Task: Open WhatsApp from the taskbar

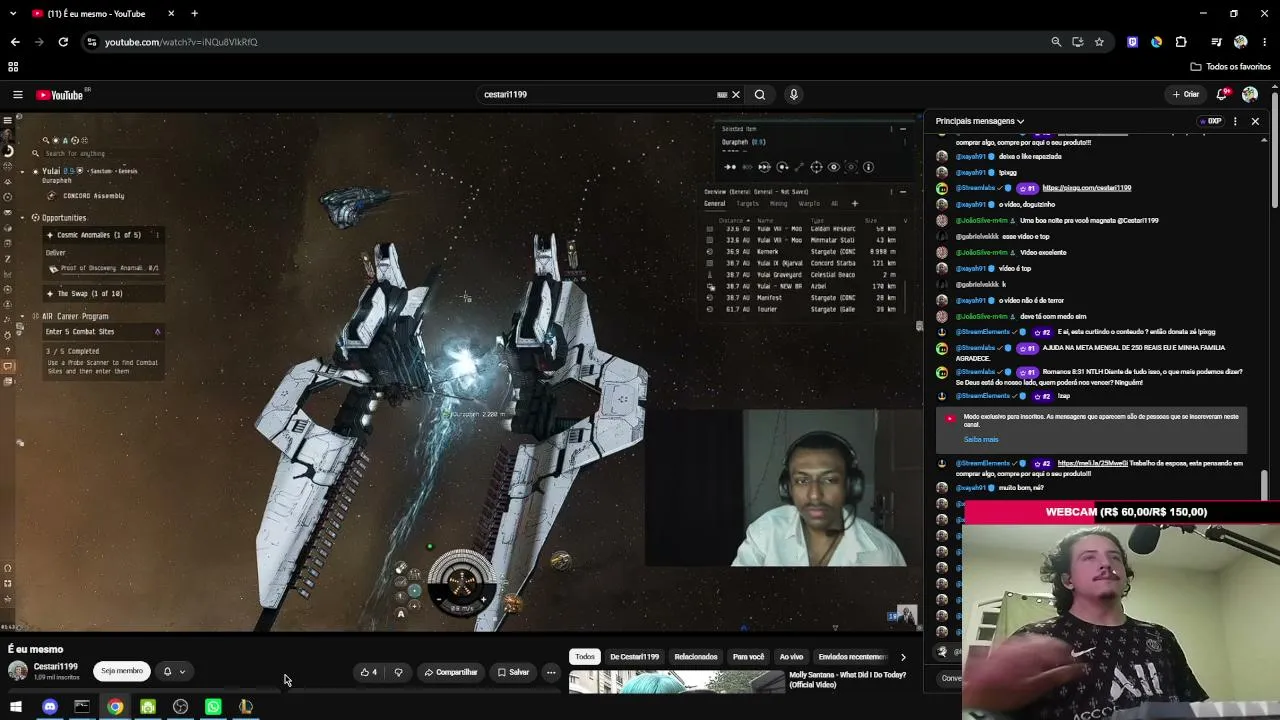Action: [x=213, y=707]
